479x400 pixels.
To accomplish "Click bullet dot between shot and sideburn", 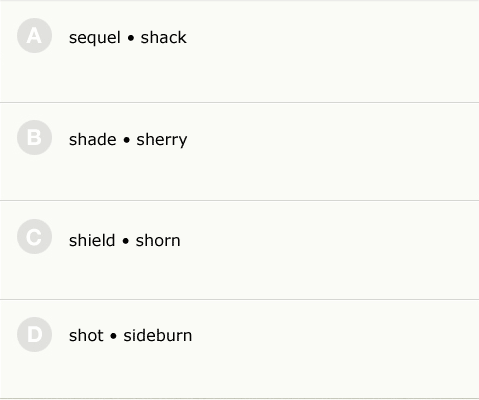I will click(x=113, y=336).
